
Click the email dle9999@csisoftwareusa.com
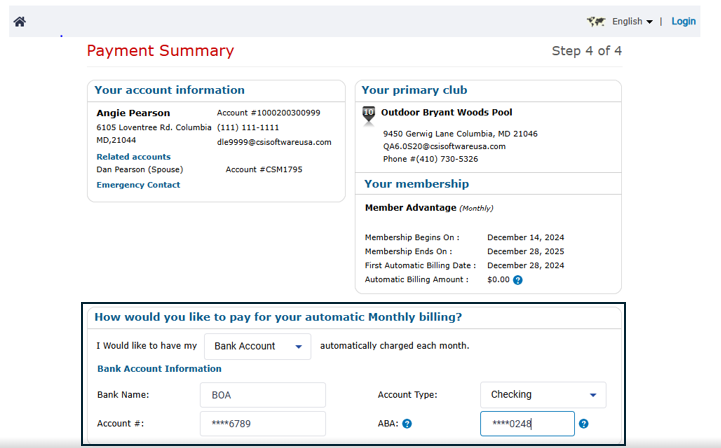274,142
